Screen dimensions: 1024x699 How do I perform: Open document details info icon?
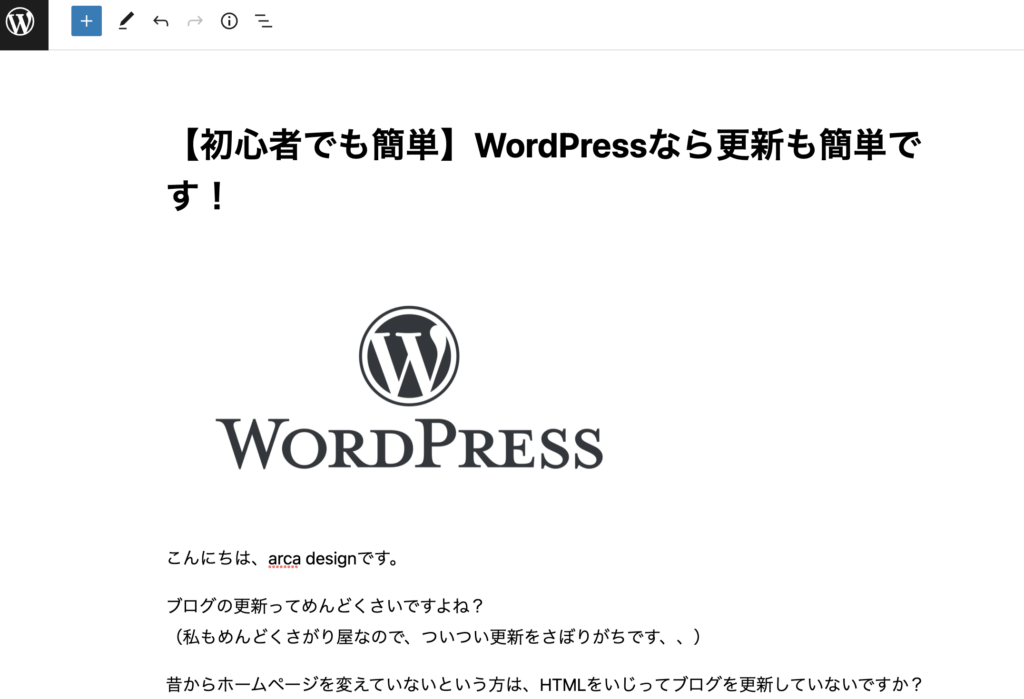point(229,21)
